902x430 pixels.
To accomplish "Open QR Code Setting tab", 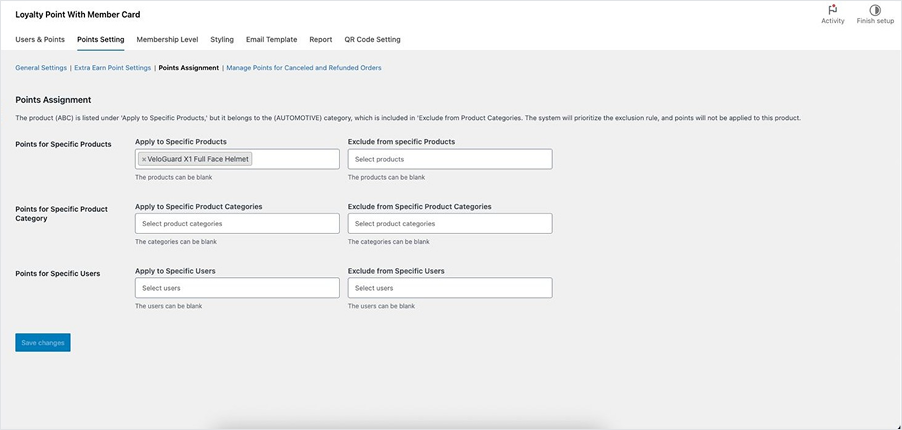I will [x=372, y=40].
